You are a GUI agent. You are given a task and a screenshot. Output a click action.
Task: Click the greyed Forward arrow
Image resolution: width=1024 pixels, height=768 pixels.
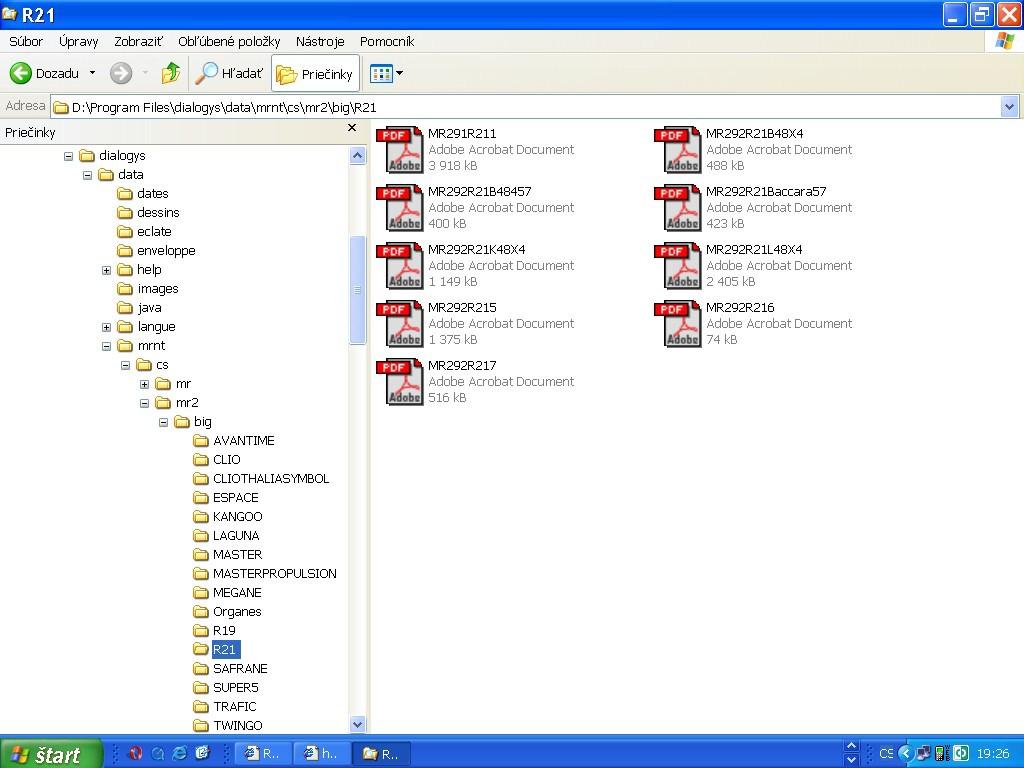coord(121,73)
